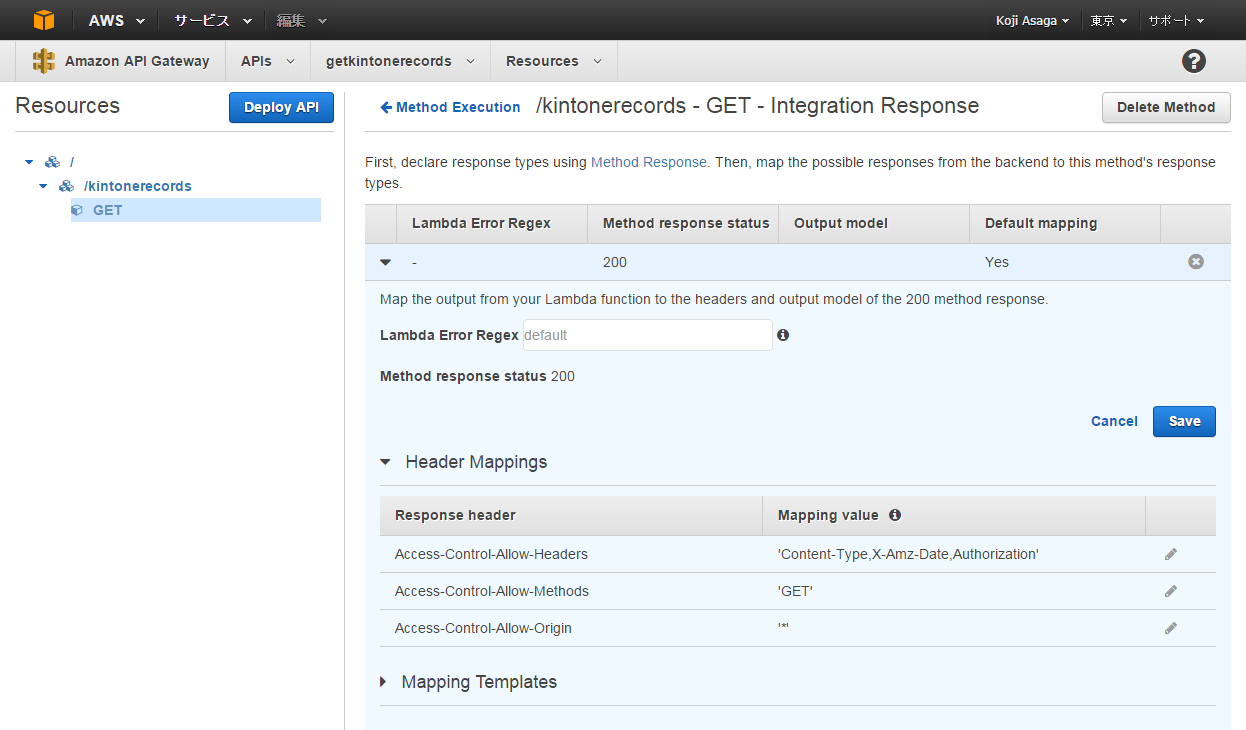Click the AWS home cube icon
The width and height of the screenshot is (1246, 730).
tap(43, 19)
